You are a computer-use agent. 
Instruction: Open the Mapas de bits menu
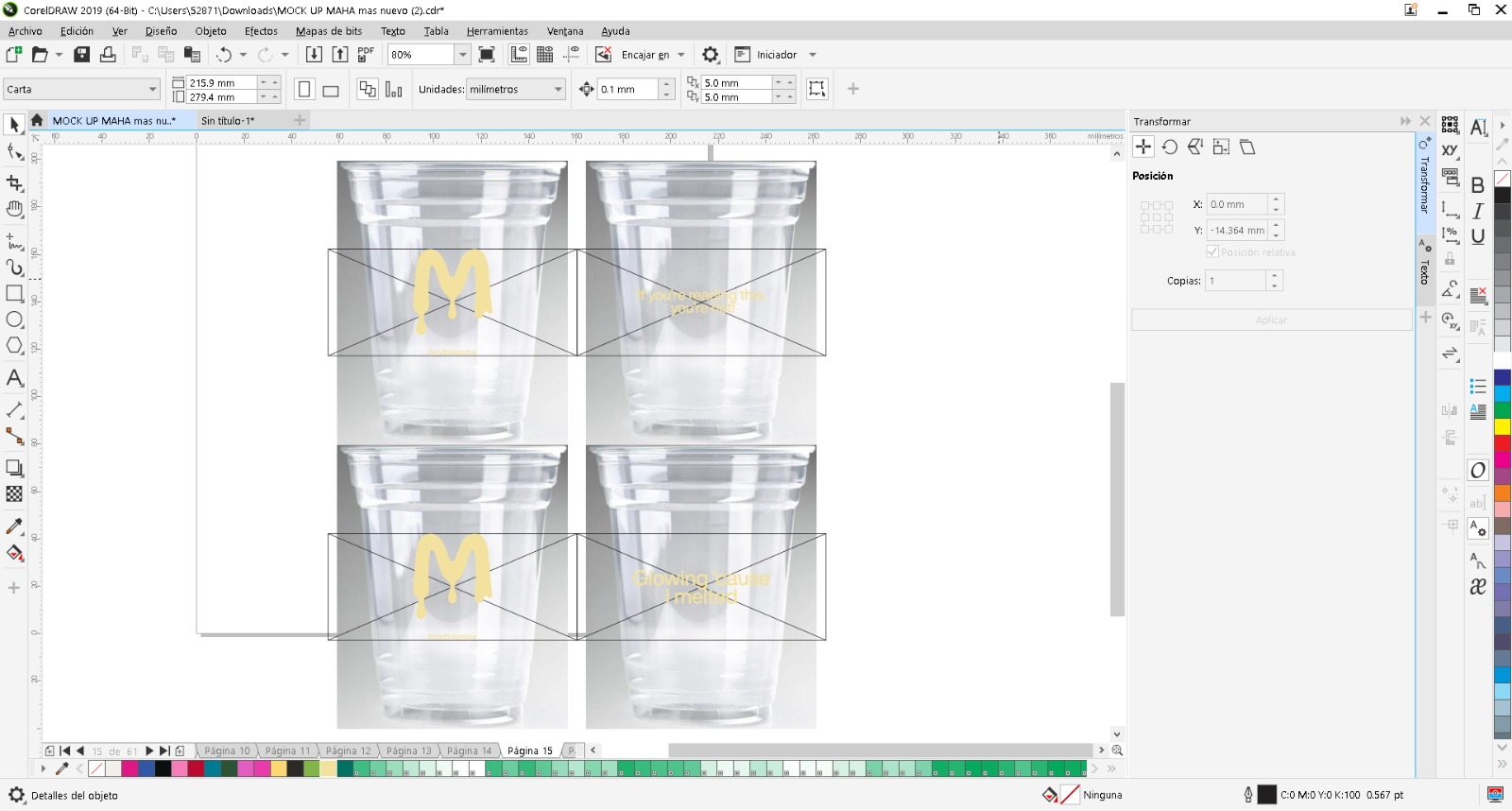pos(329,31)
